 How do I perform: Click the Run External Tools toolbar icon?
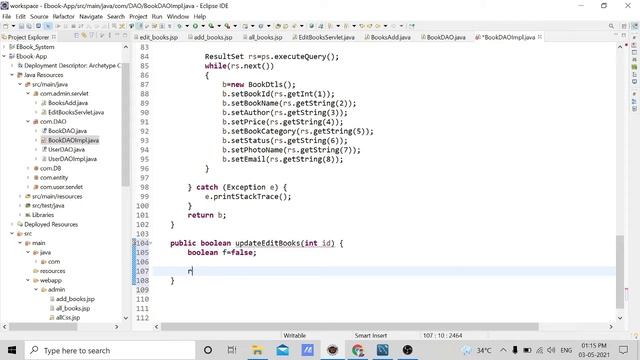(x=227, y=26)
